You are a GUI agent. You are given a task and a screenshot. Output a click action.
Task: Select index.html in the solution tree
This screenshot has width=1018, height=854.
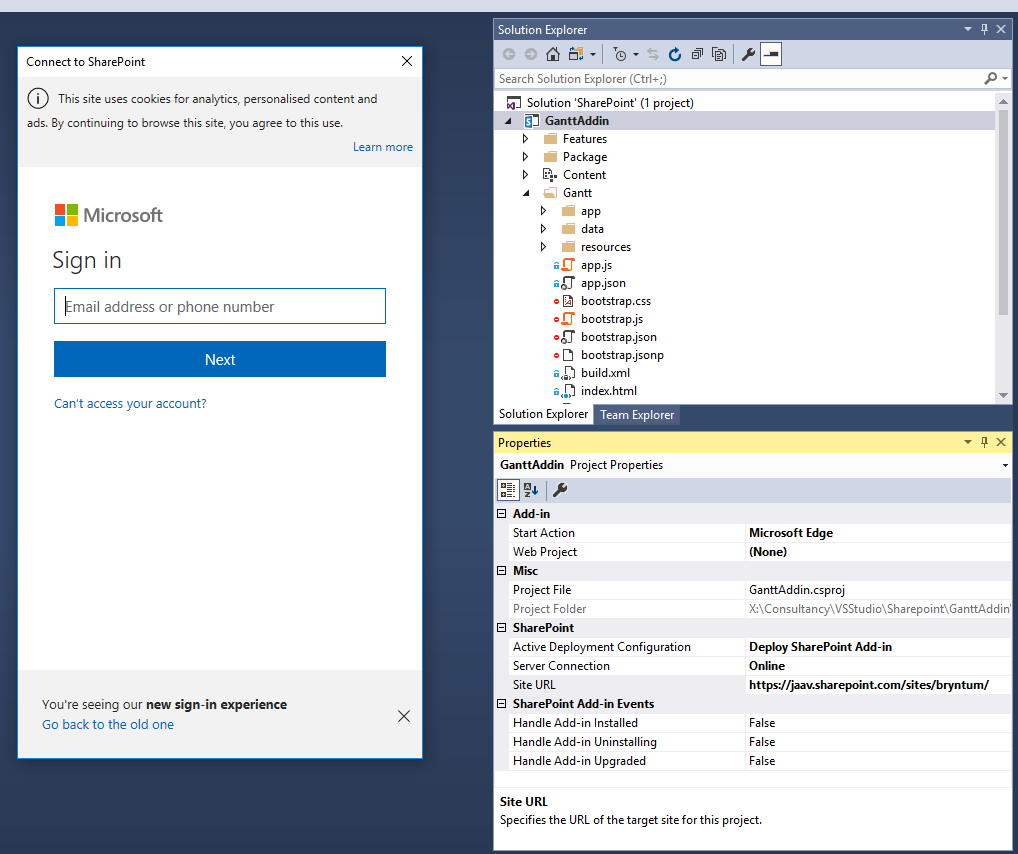[x=608, y=391]
